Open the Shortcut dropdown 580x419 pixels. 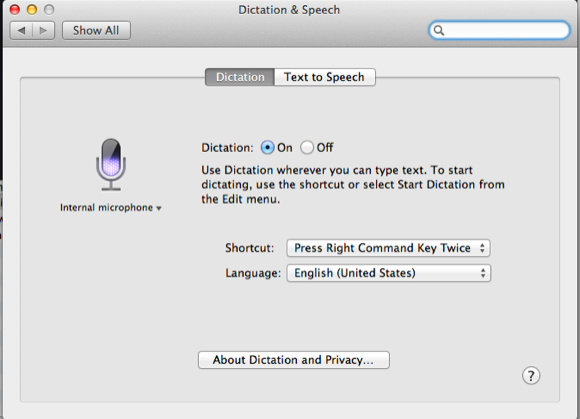pyautogui.click(x=388, y=248)
